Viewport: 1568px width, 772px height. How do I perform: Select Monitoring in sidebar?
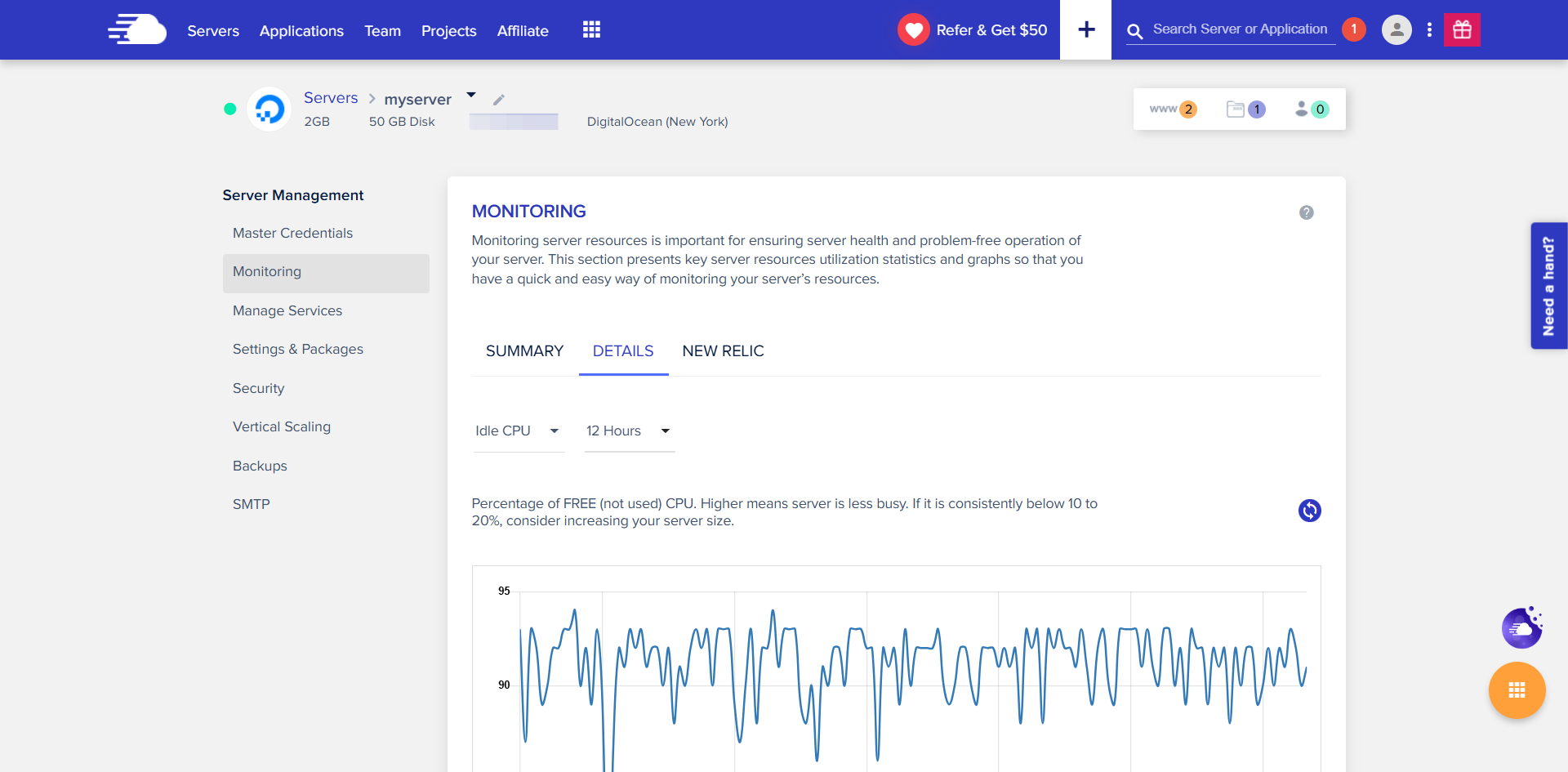click(326, 272)
